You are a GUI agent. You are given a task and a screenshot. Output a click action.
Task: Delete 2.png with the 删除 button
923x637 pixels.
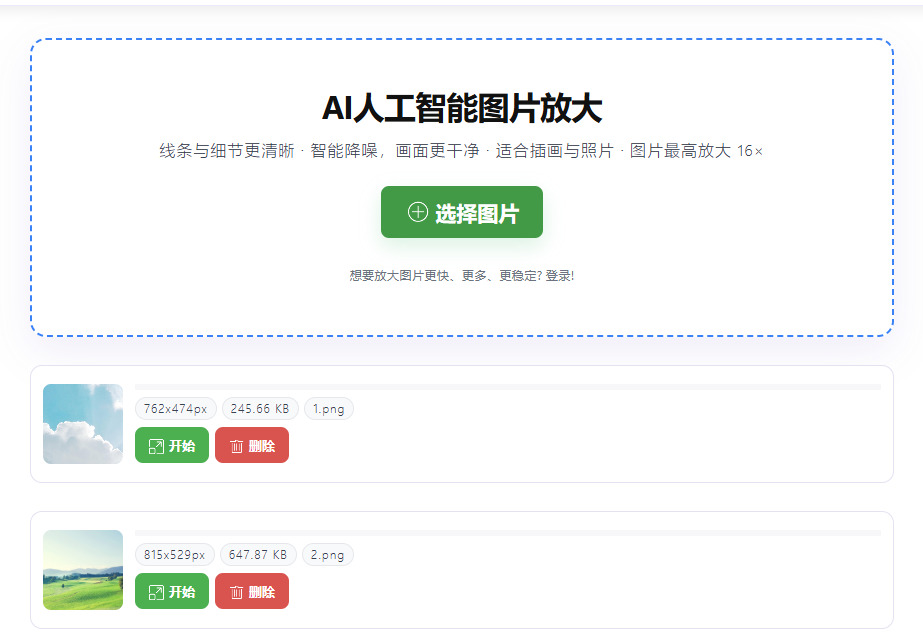tap(252, 591)
